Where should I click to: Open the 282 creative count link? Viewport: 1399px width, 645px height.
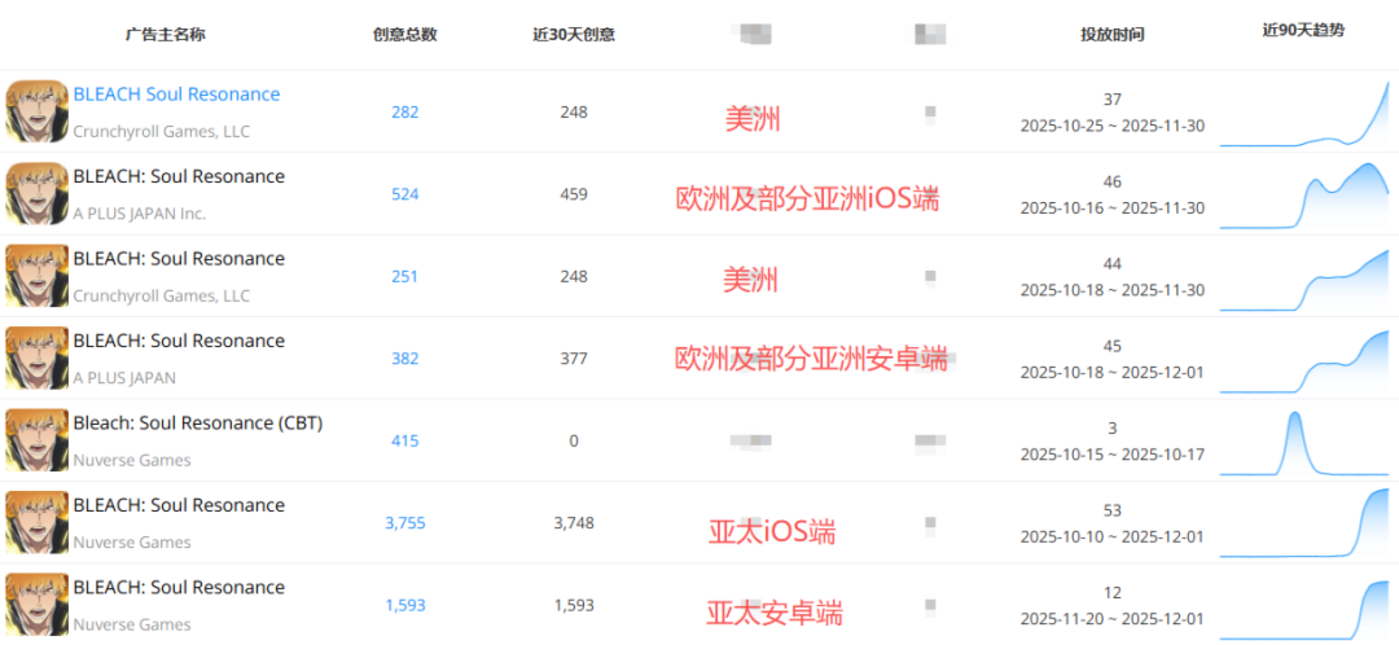(405, 112)
